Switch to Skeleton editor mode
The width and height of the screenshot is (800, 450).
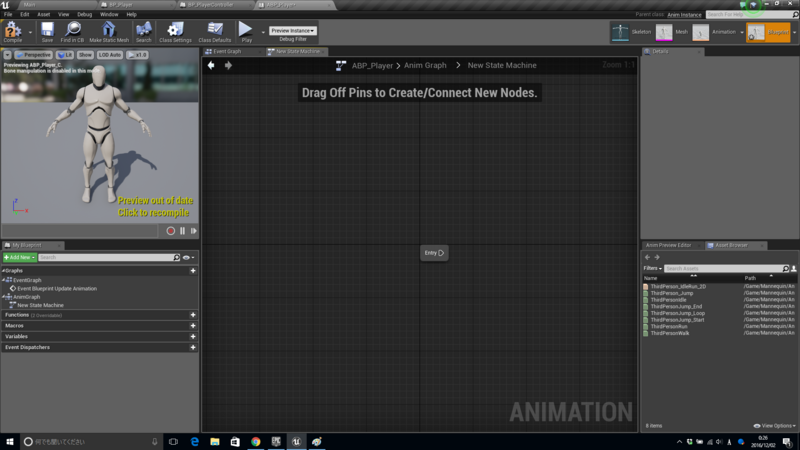pyautogui.click(x=632, y=32)
